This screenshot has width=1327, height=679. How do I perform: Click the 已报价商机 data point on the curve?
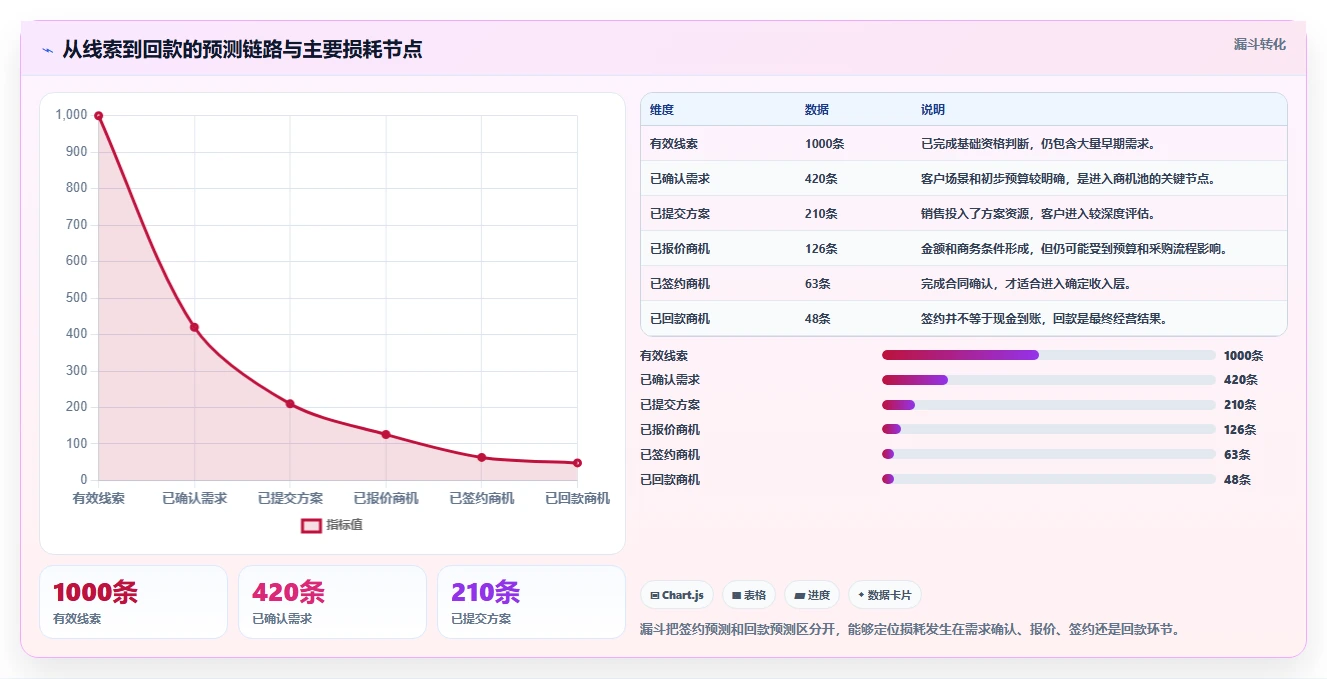(x=386, y=434)
